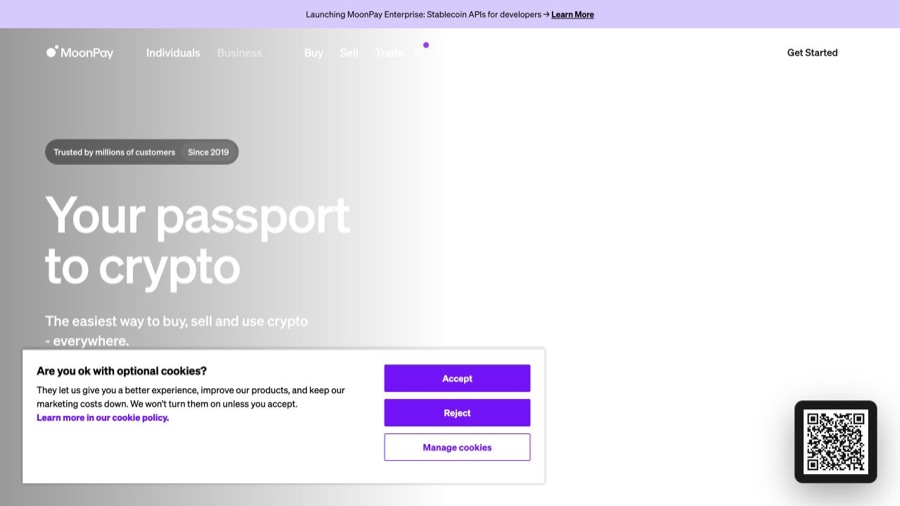Open the MoonPay logo home link

click(80, 53)
